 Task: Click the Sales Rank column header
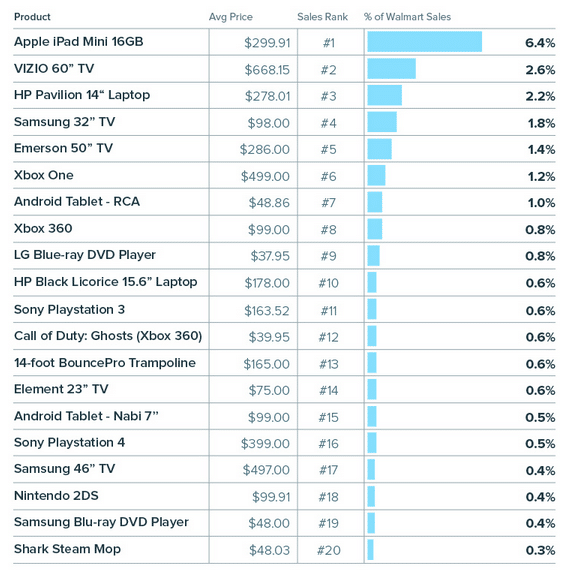(322, 17)
